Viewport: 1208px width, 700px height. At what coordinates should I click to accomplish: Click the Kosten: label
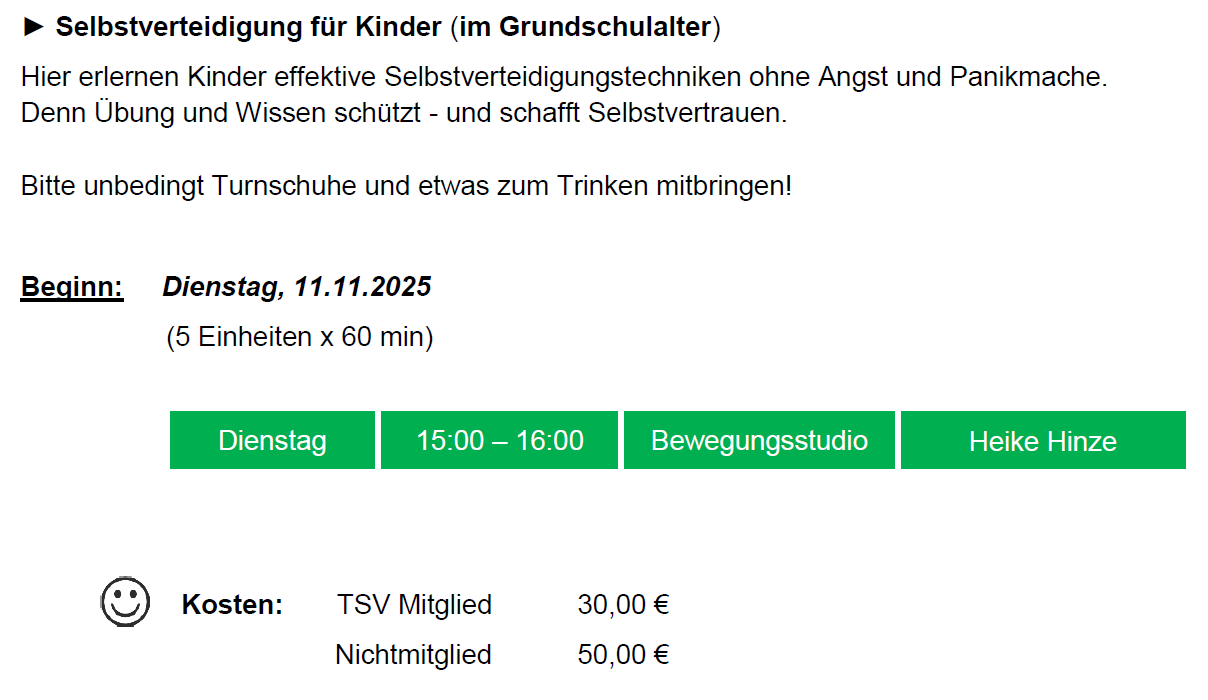232,605
